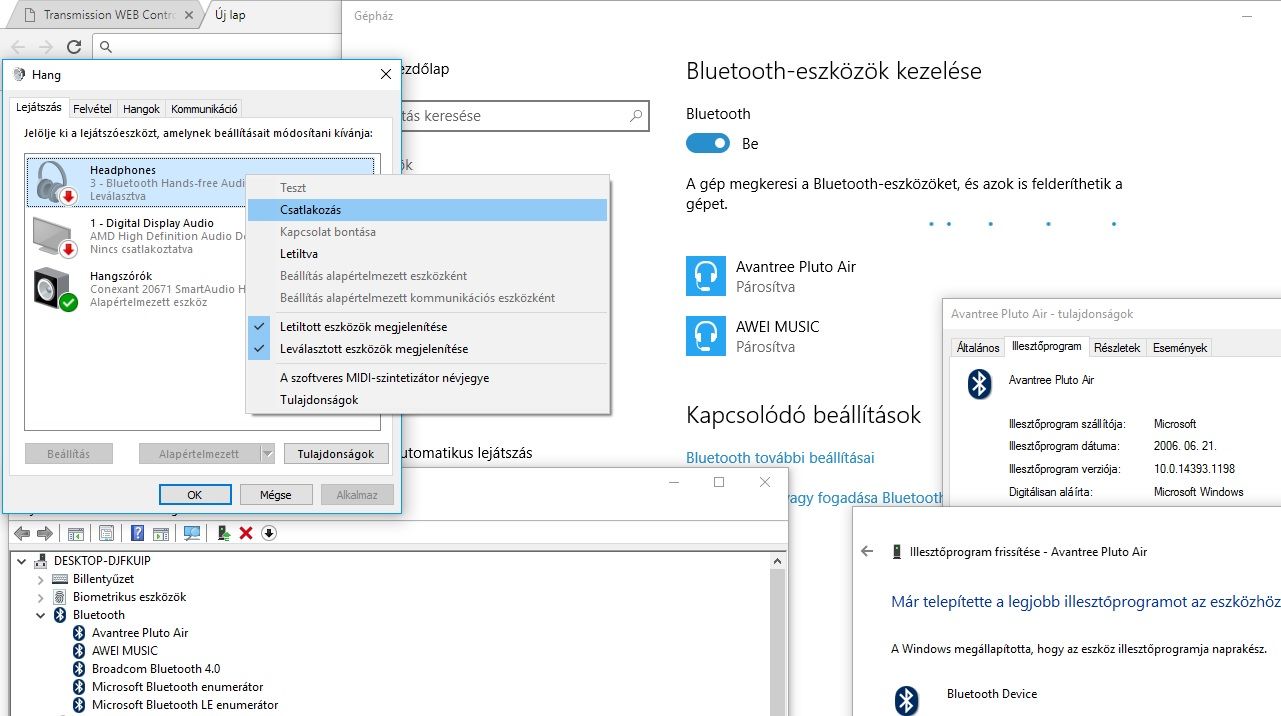The width and height of the screenshot is (1281, 716).
Task: Click the Biometrikus eszközök fingerprint icon
Action: coord(60,597)
